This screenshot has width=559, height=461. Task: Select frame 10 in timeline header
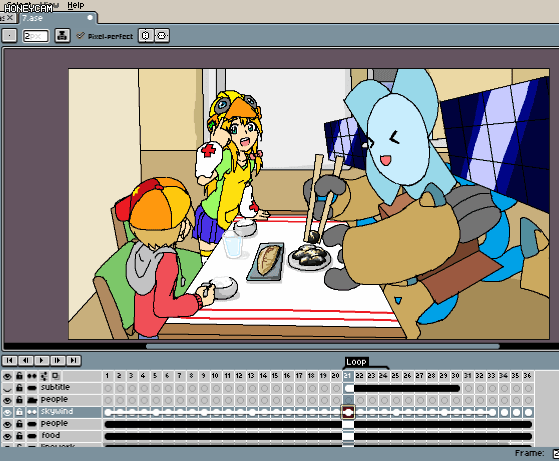click(x=215, y=376)
